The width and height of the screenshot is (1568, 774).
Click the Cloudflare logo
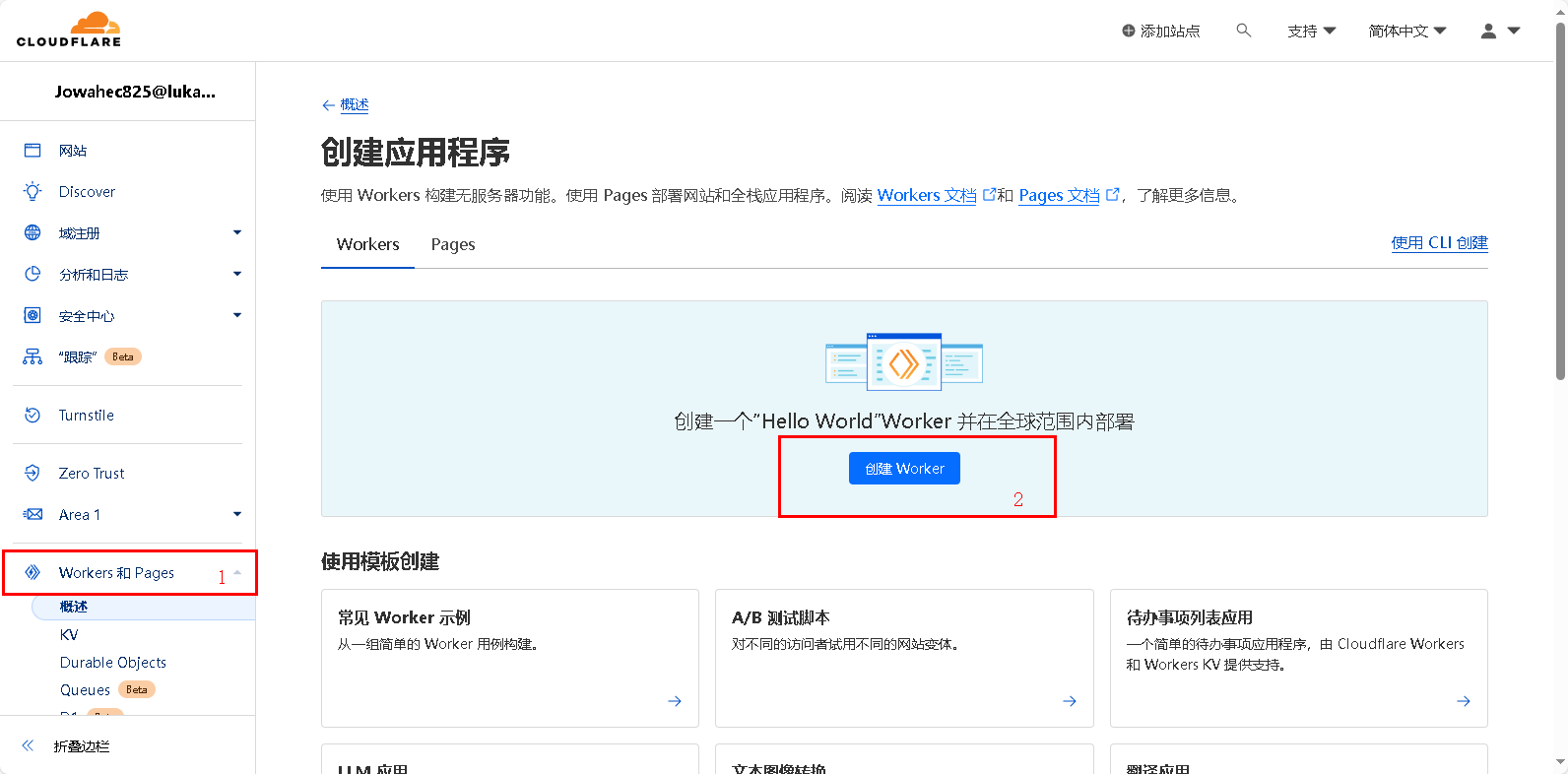coord(69,30)
